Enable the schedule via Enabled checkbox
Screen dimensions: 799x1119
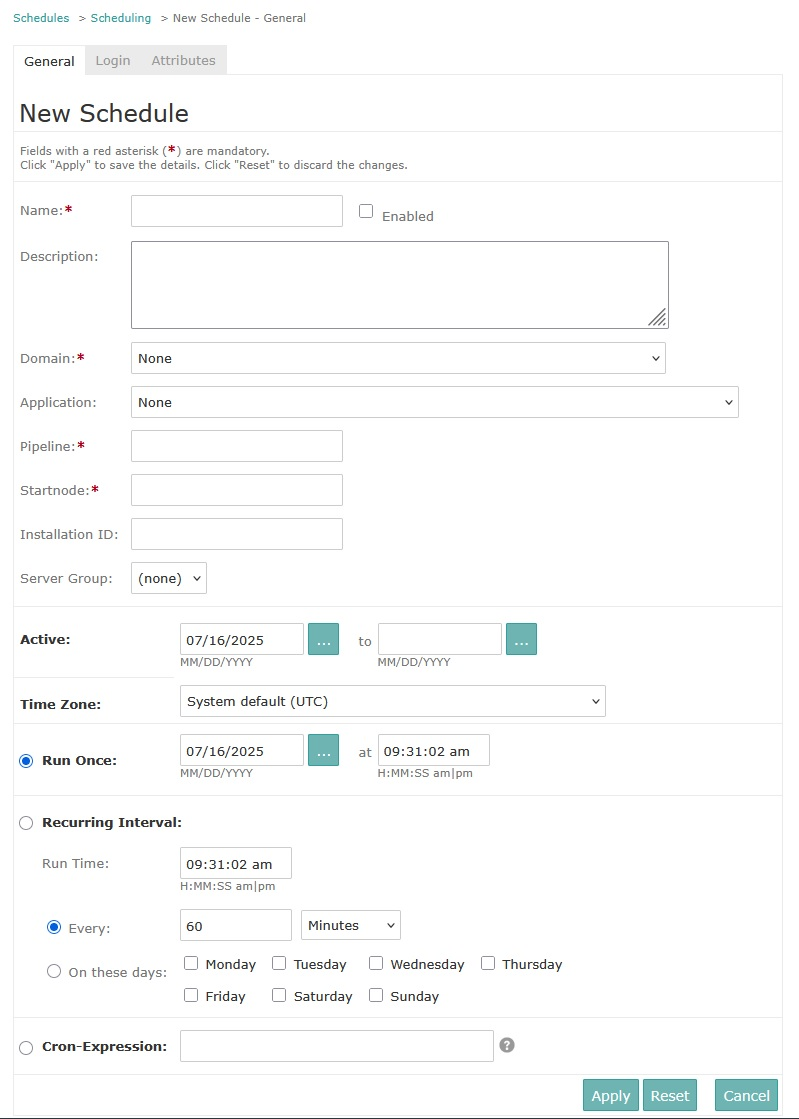pos(366,210)
